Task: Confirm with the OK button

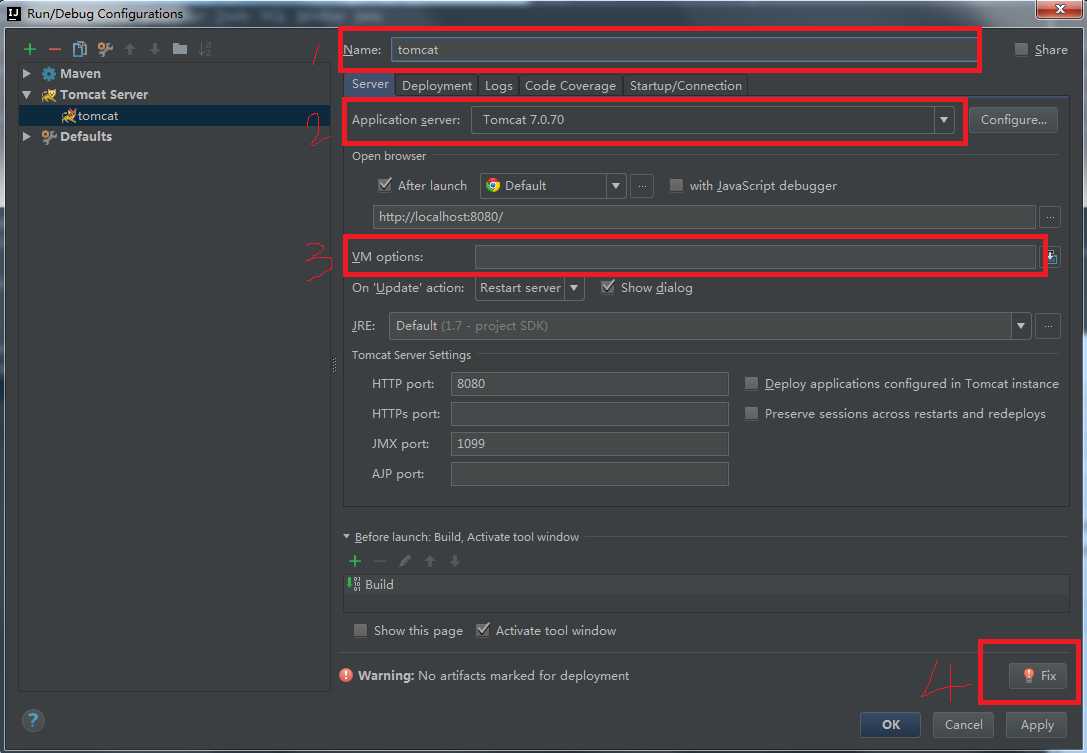Action: coord(891,725)
